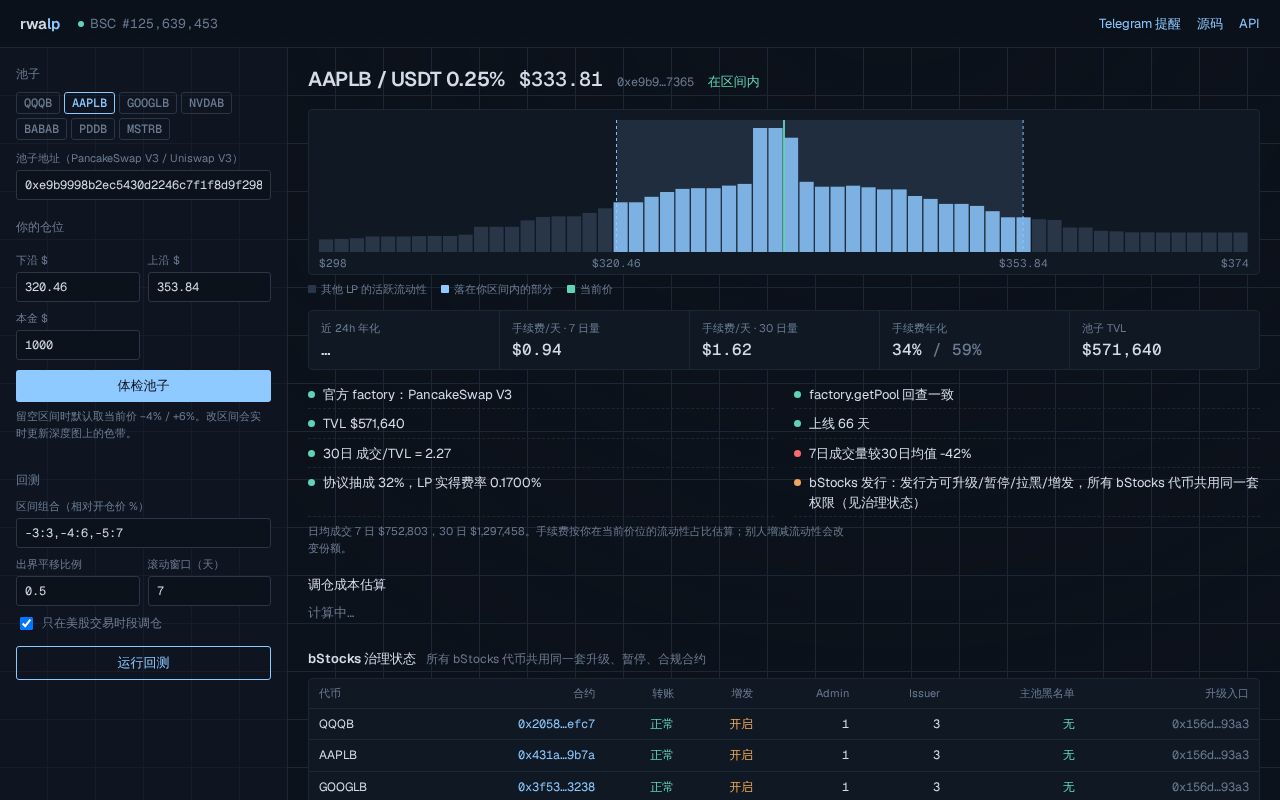Select the GOOGLB pool chip
1280x800 pixels.
click(x=148, y=103)
